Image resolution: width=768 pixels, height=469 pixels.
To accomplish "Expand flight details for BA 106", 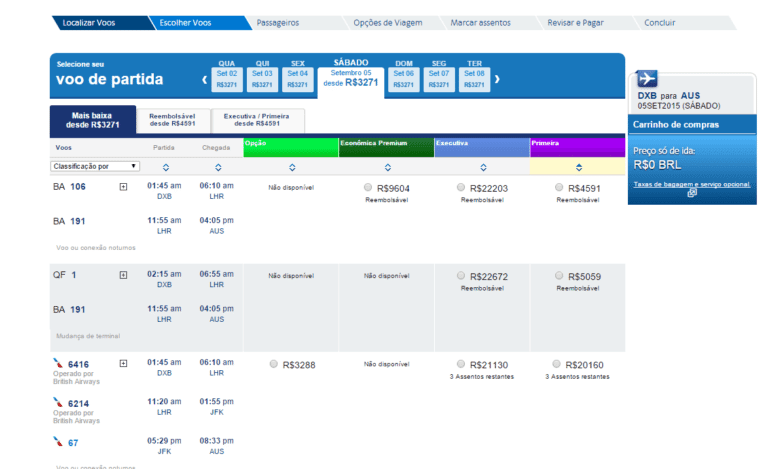I will coord(123,187).
